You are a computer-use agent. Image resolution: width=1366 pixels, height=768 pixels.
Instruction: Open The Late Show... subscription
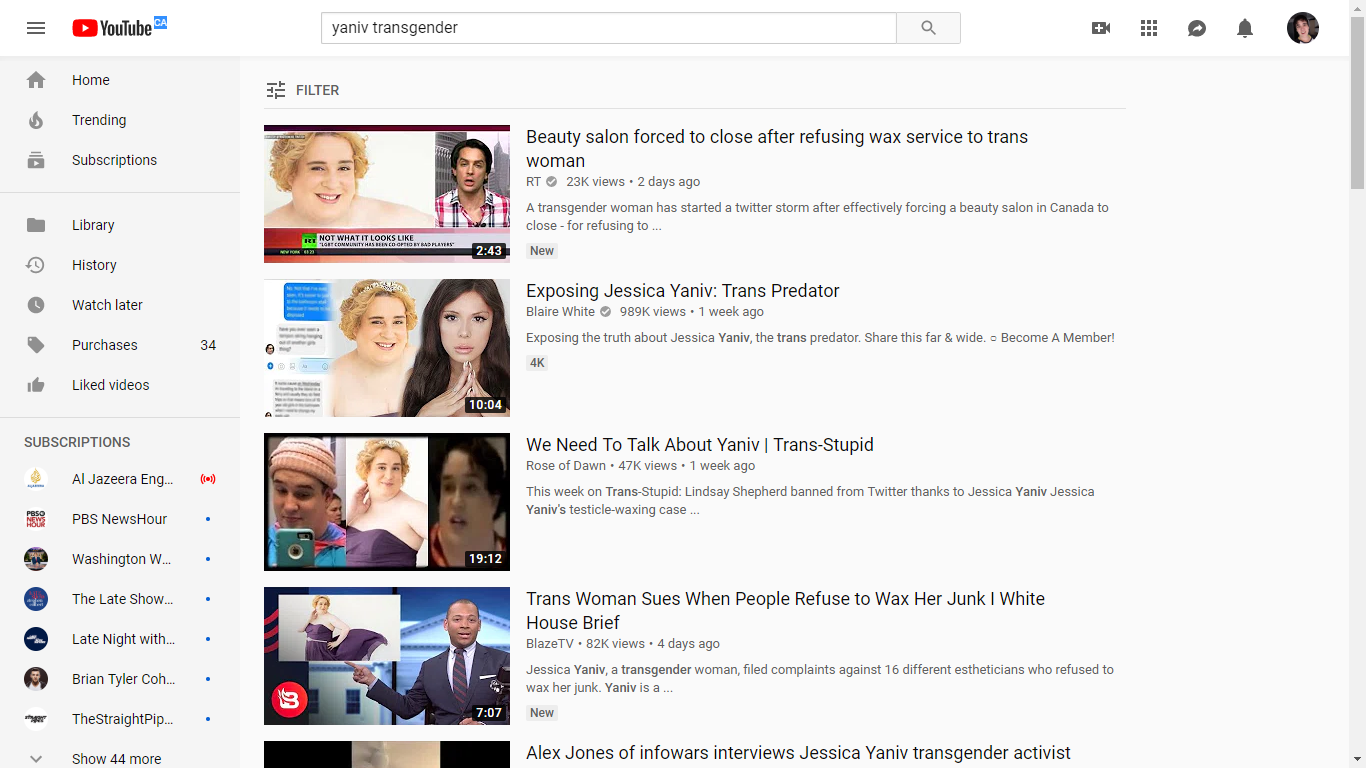point(120,599)
